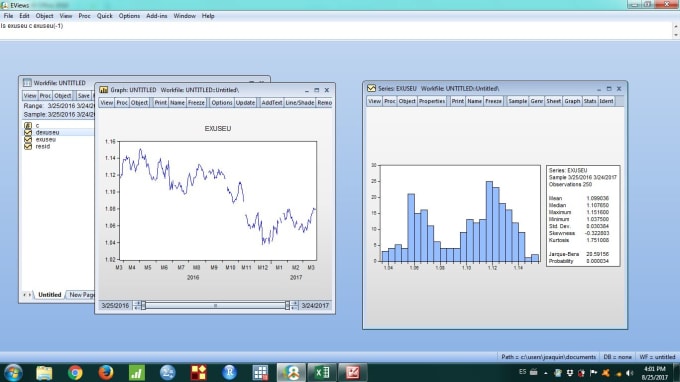Click Object button in the Workfile window
Screen dimensions: 680x382
62,95
